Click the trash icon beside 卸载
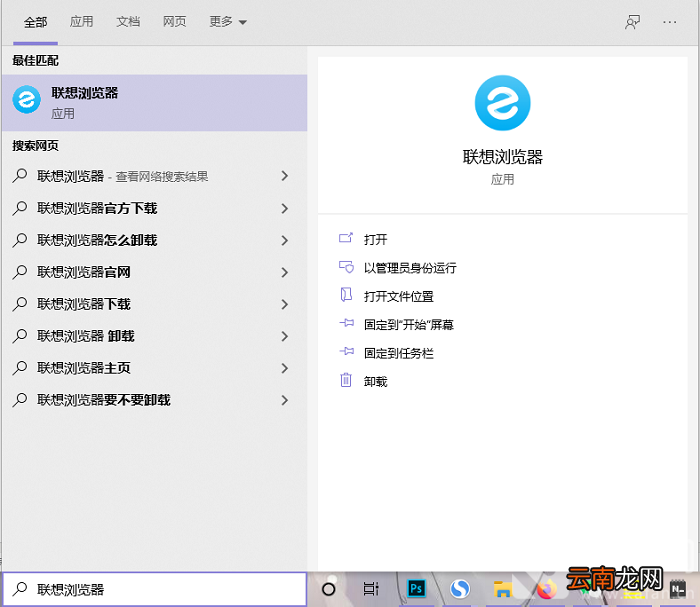This screenshot has height=607, width=700. point(346,380)
